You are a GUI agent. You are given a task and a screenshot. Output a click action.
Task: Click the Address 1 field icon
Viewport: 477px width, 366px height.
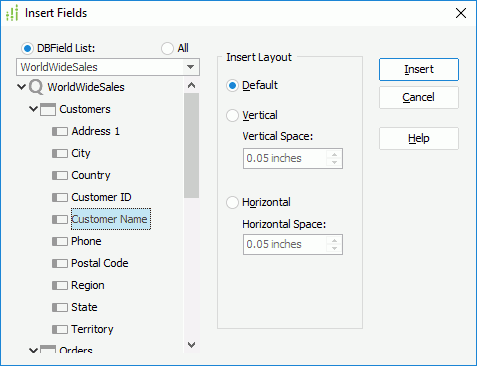(x=60, y=131)
